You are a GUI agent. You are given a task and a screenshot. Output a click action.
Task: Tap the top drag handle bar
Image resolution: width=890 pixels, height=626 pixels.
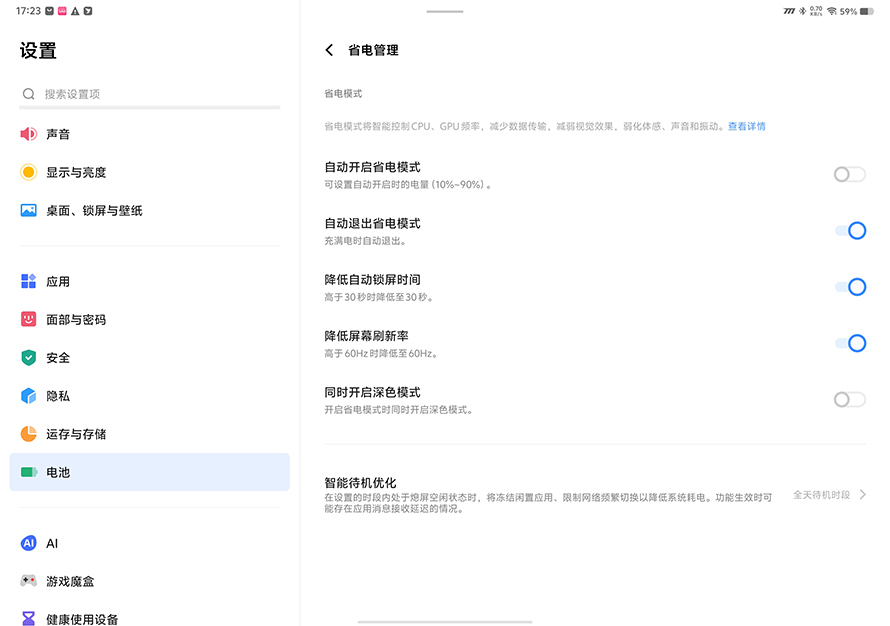click(445, 11)
